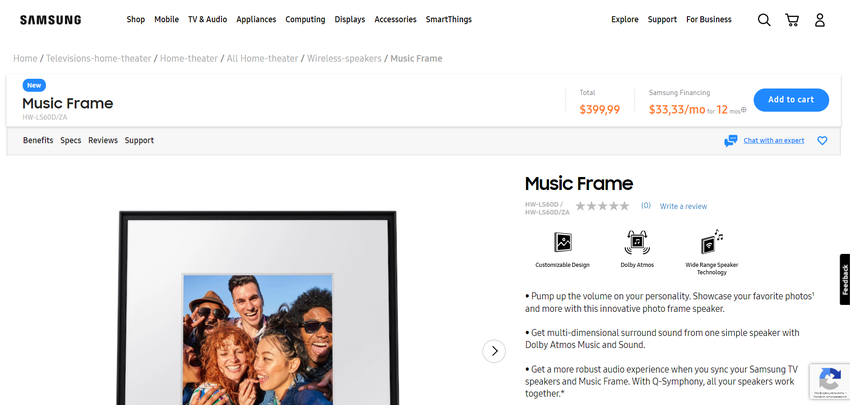This screenshot has width=850, height=405.
Task: Click the Wide Range Speaker Technology icon
Action: click(712, 242)
